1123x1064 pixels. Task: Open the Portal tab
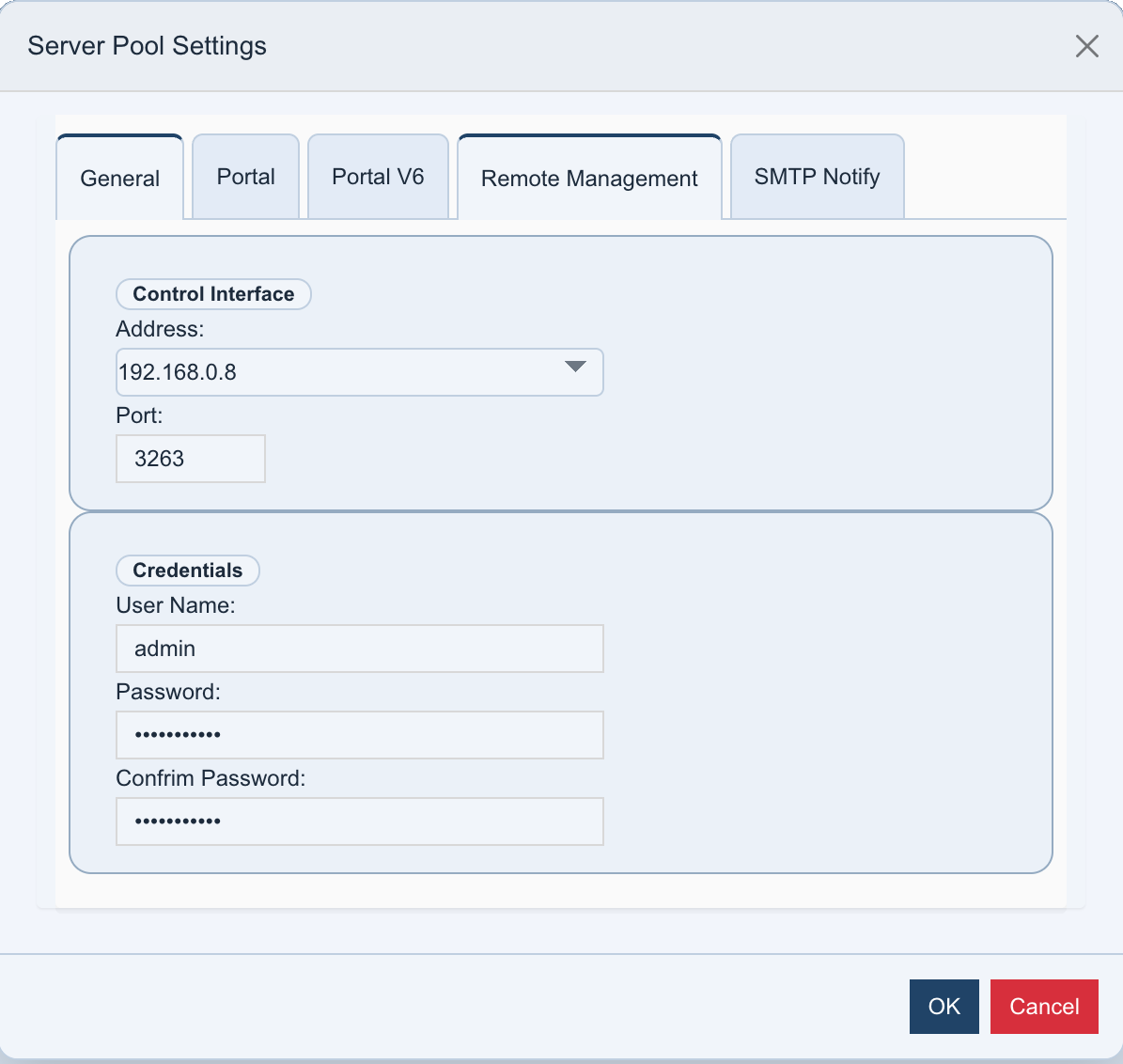[245, 176]
